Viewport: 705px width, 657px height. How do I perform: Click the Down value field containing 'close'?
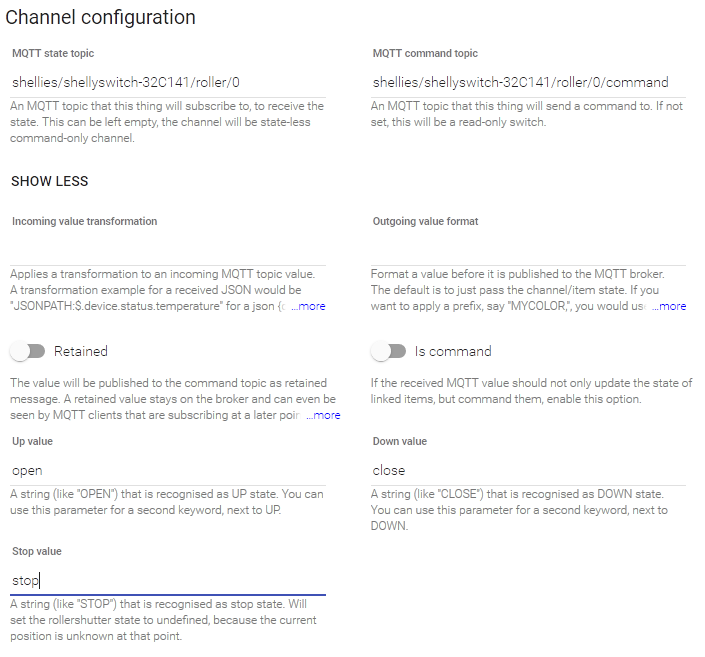click(528, 470)
